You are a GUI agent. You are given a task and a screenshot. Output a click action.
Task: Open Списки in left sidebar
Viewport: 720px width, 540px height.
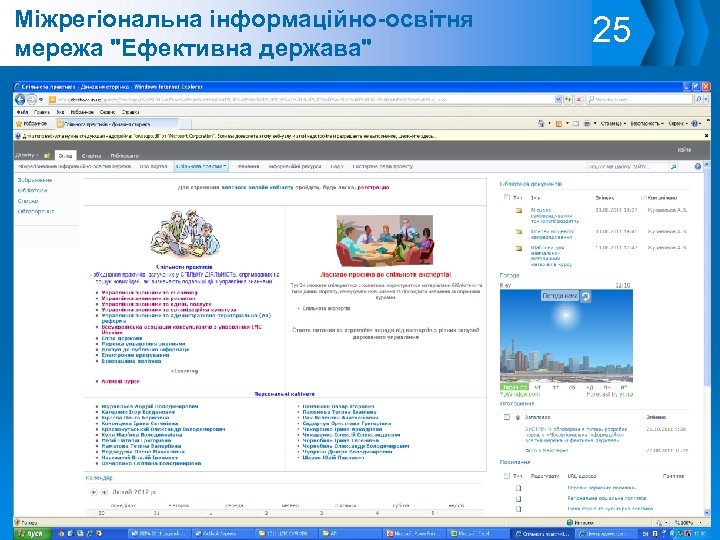click(x=28, y=201)
